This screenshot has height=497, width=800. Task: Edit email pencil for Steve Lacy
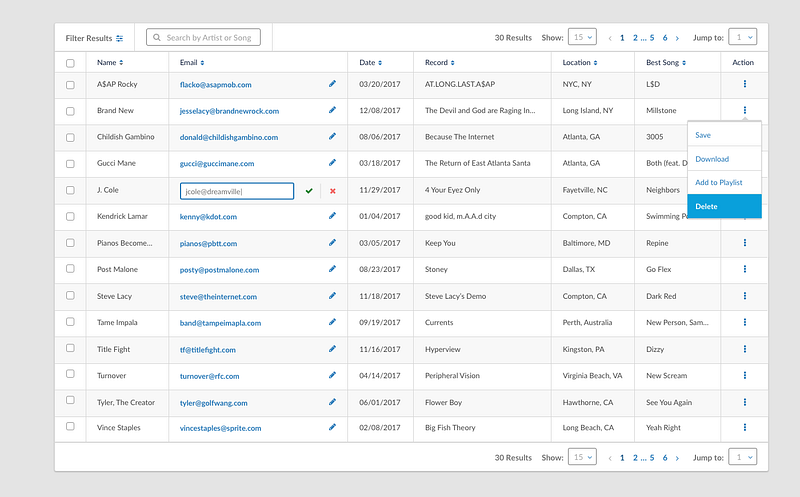(332, 295)
